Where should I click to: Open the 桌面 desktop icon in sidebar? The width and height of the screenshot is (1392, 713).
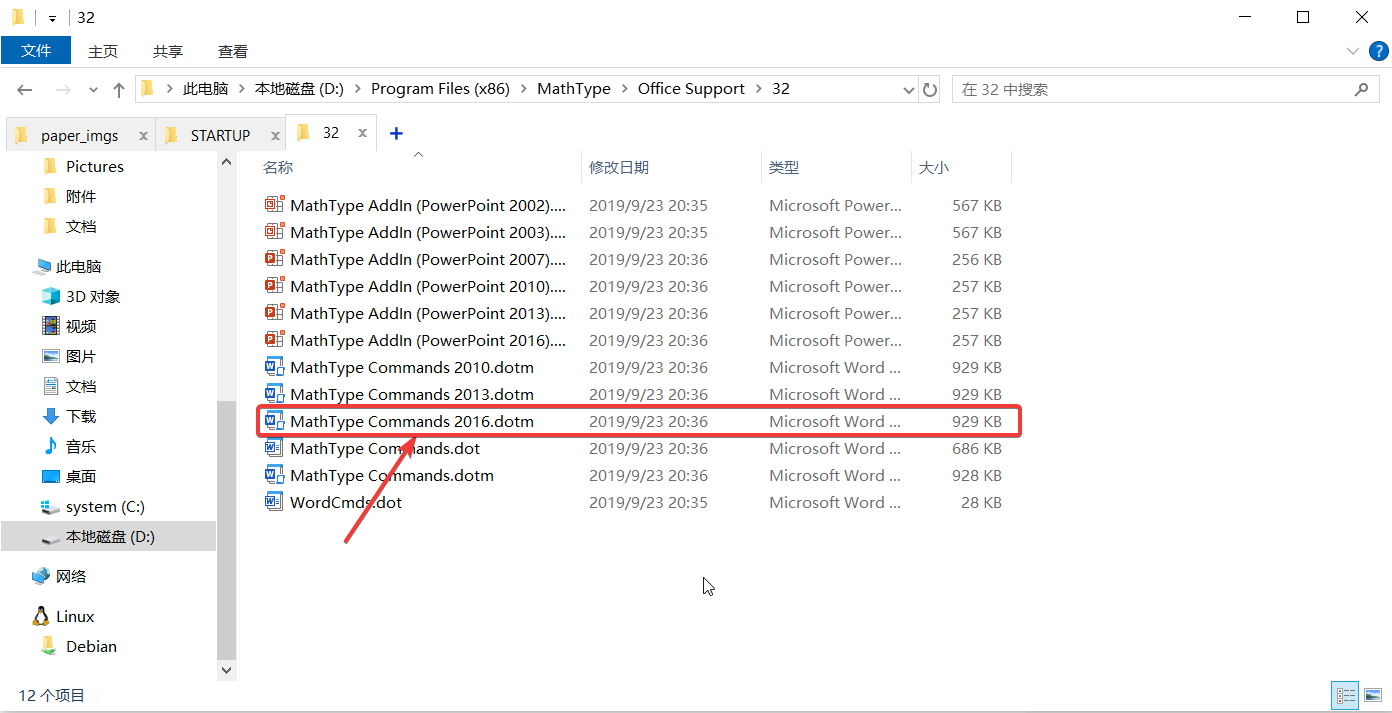coord(51,476)
